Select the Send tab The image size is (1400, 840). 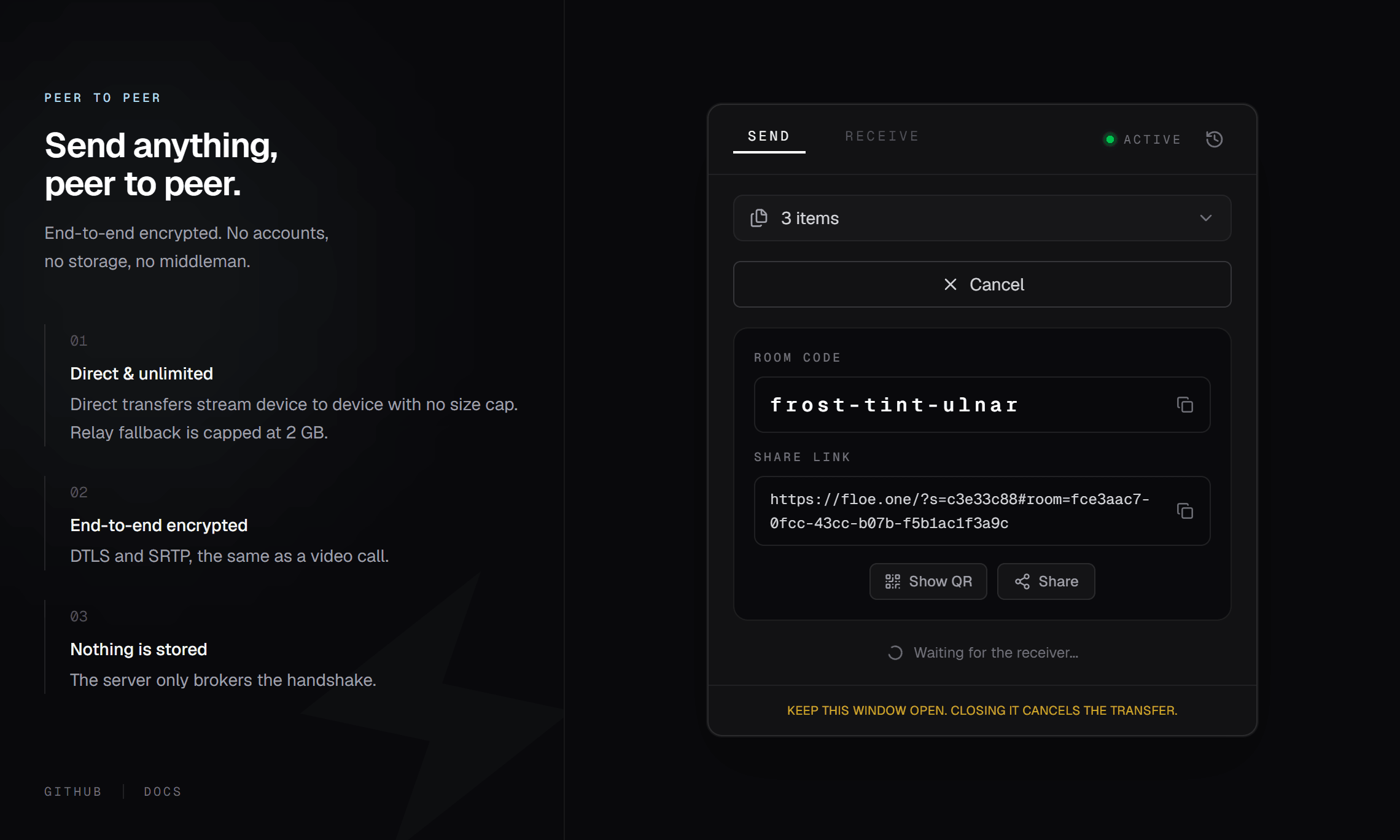(x=769, y=136)
